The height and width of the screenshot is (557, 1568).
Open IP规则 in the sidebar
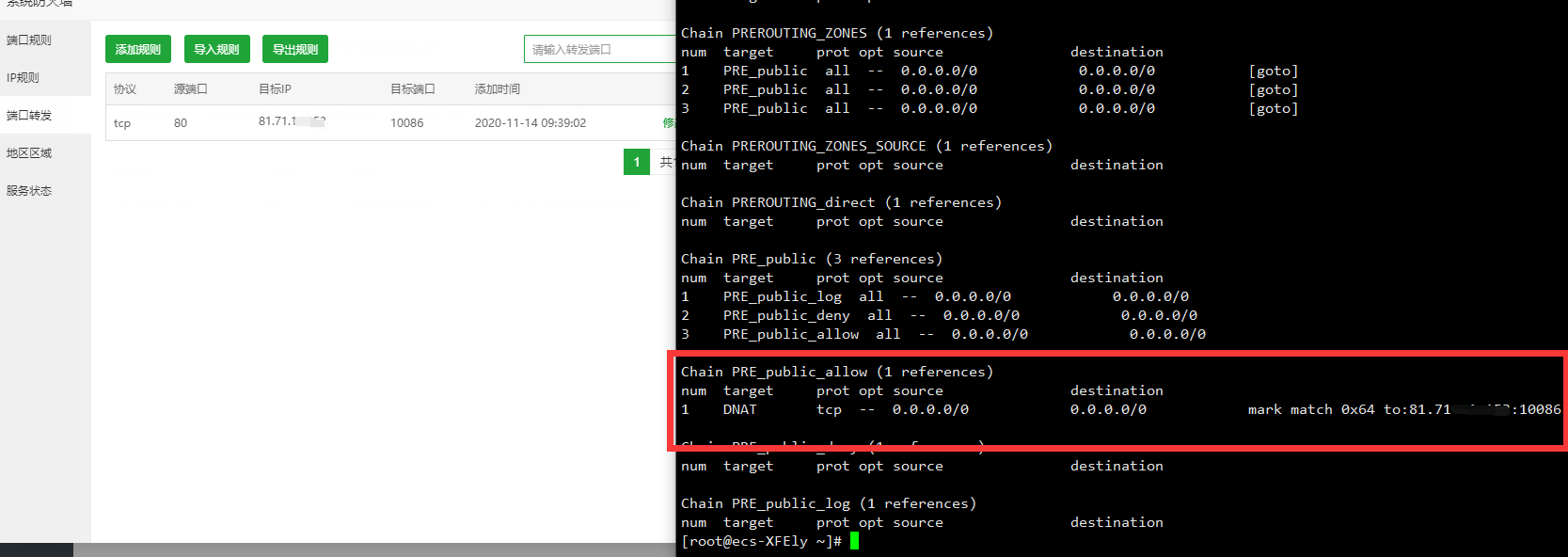[24, 77]
